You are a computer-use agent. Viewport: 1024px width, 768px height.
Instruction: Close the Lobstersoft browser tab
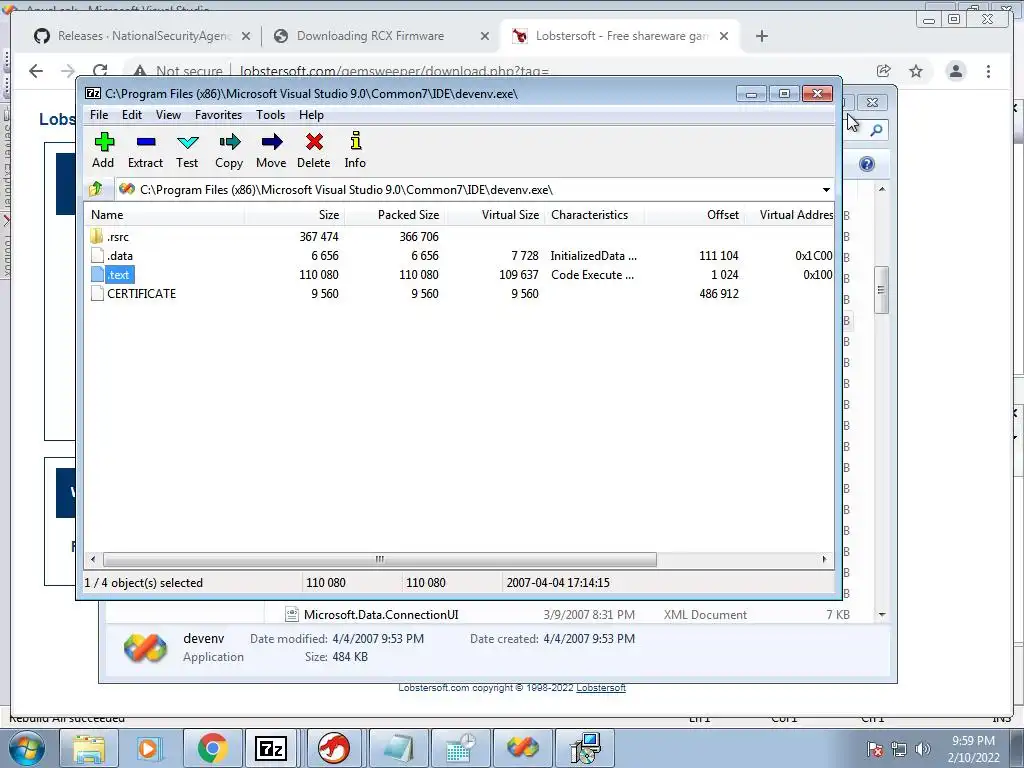coord(724,36)
